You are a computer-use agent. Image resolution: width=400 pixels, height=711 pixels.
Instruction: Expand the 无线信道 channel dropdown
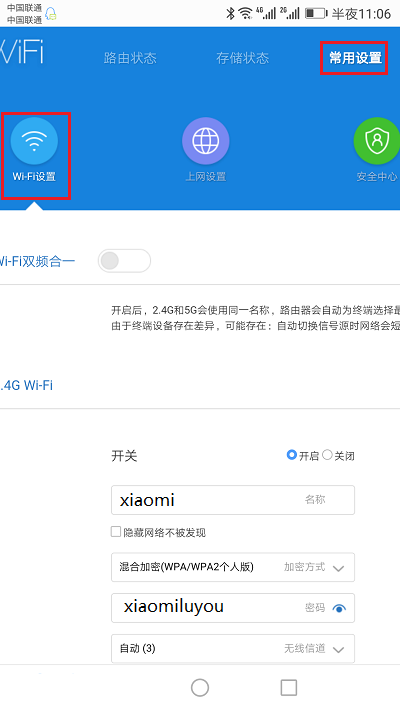click(x=233, y=649)
